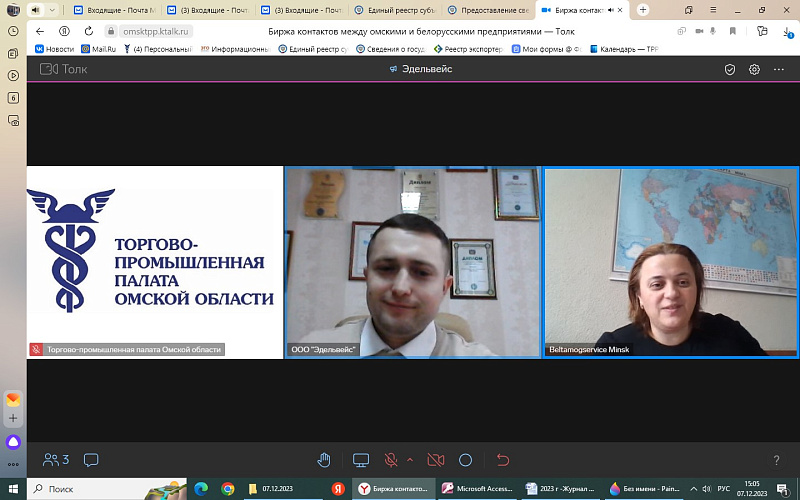Switch to Единый реестр субъектов tab
Screen dimensions: 800x500
(x=397, y=10)
